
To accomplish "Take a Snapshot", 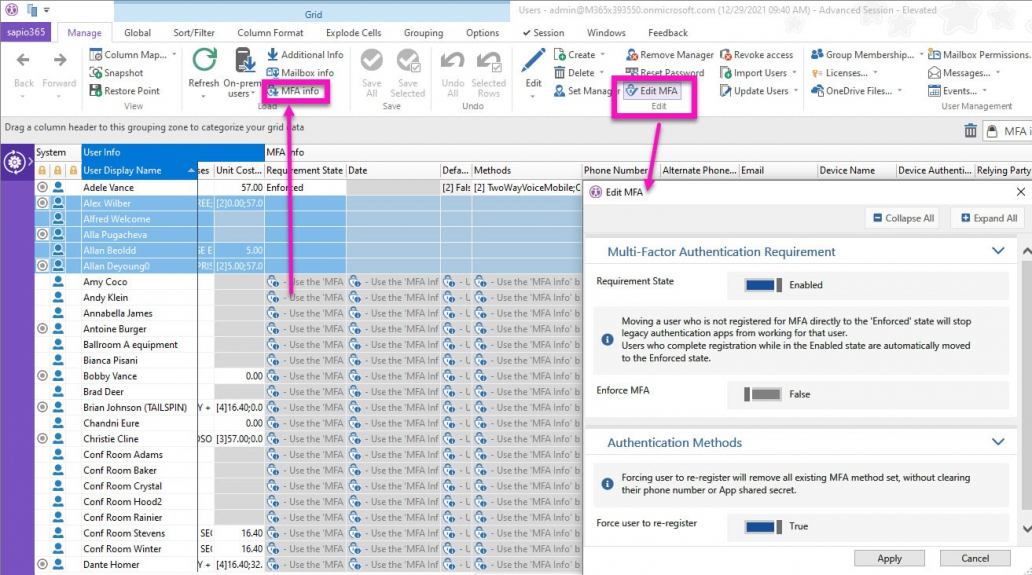I will (x=116, y=72).
